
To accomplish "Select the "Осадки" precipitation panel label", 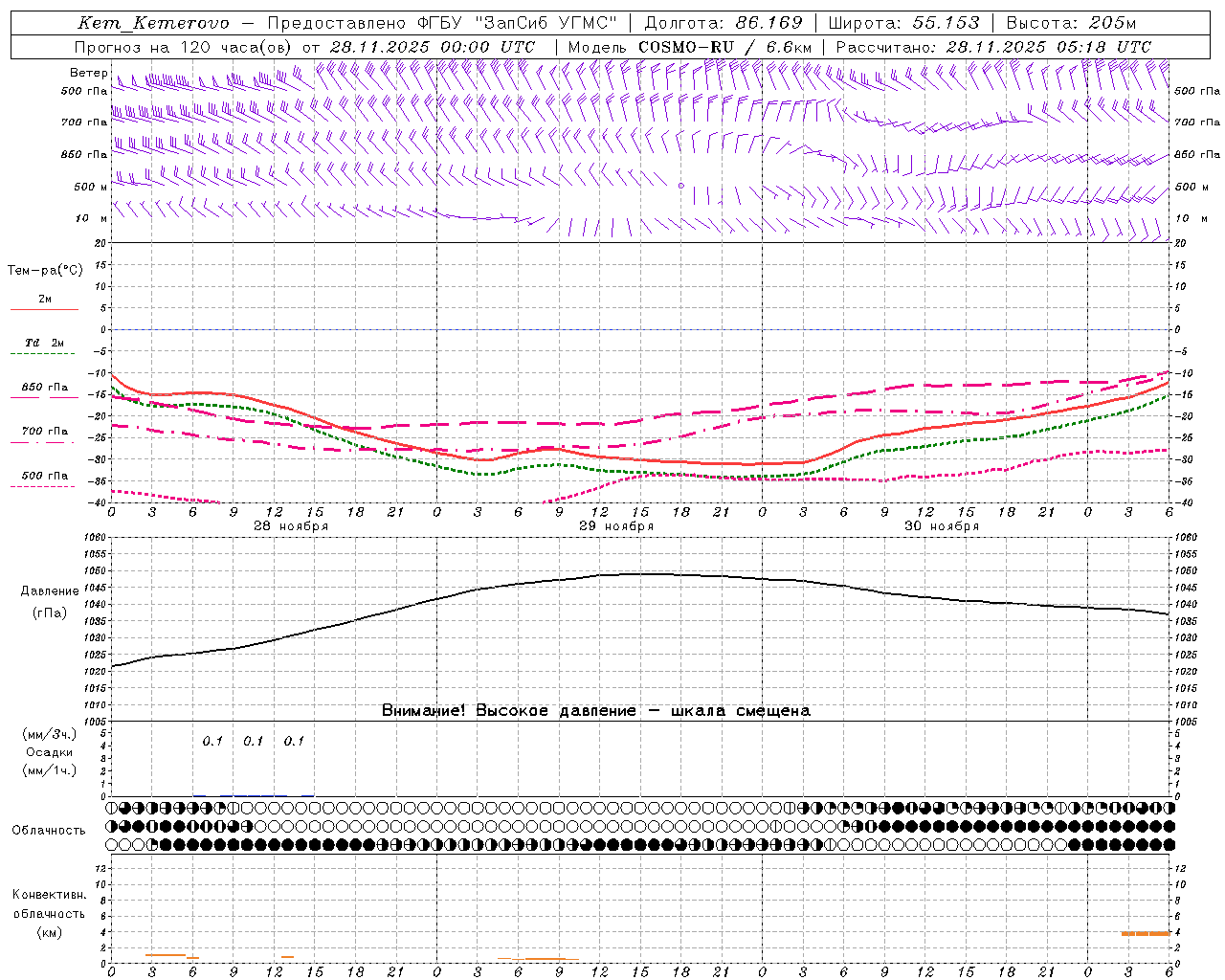I will [x=50, y=752].
